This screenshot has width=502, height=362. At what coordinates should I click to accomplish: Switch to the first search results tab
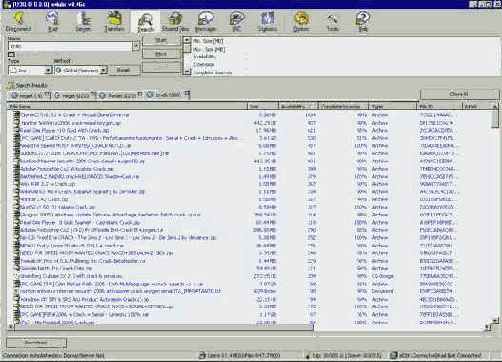point(30,95)
